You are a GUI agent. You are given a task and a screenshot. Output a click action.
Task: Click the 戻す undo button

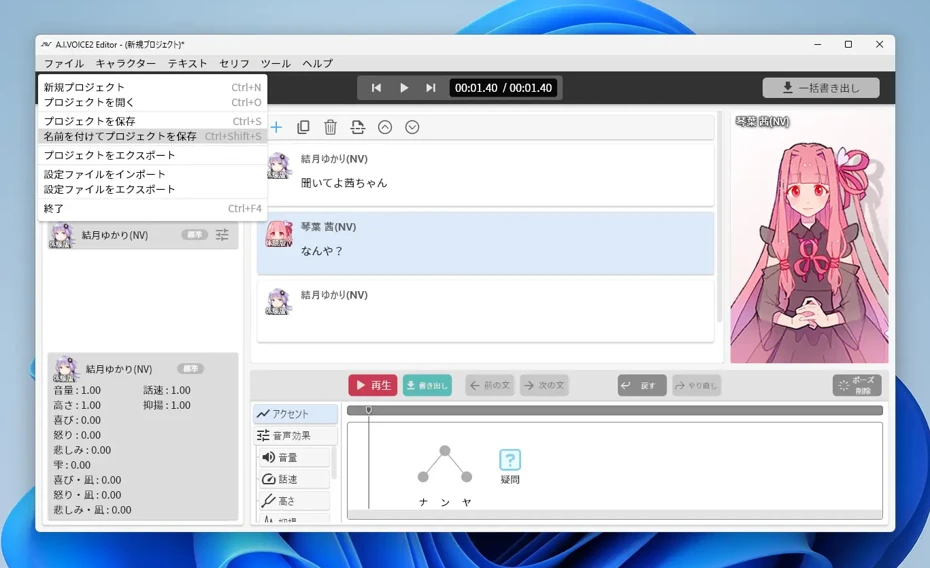[642, 385]
